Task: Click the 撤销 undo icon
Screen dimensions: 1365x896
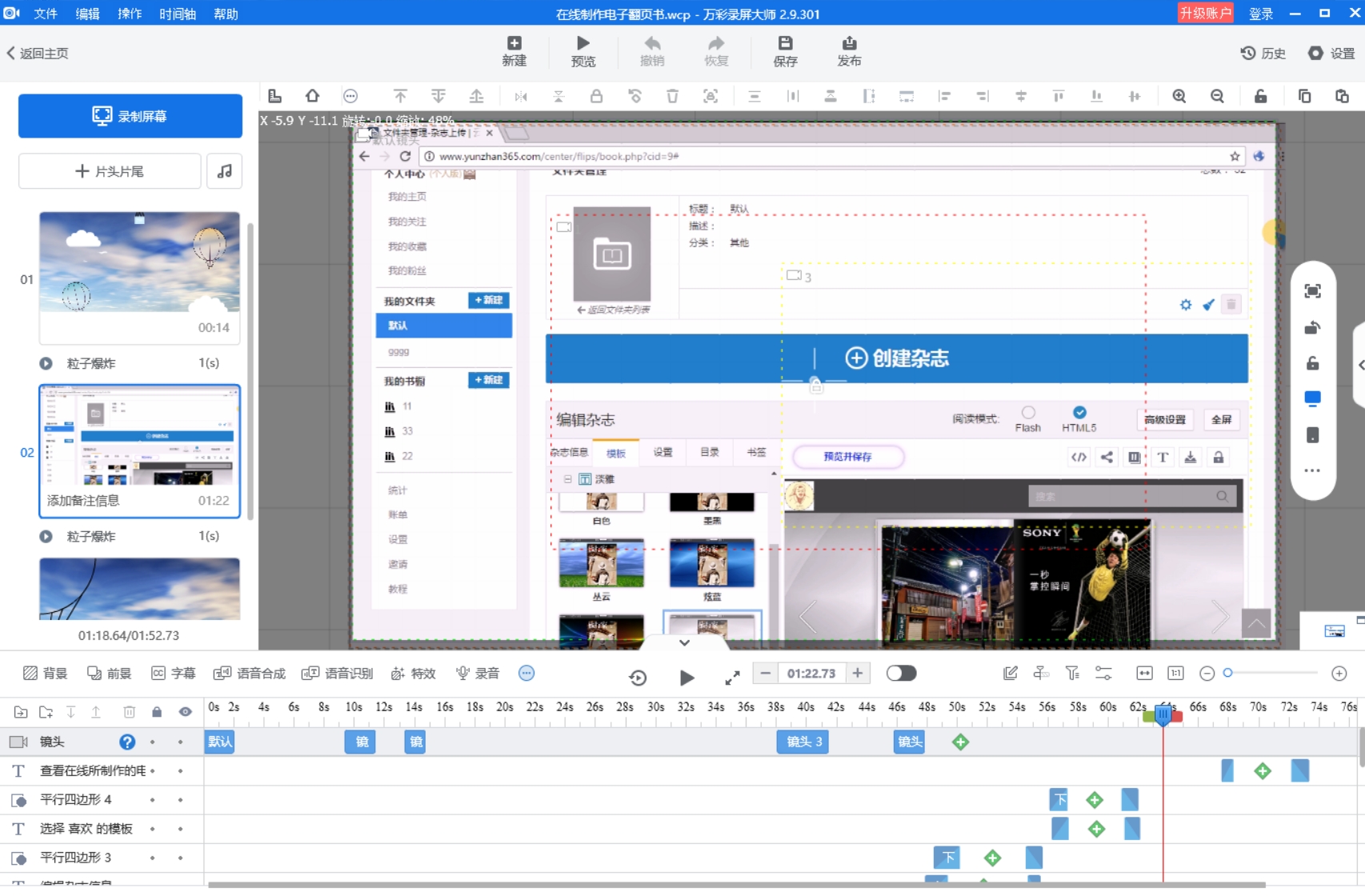Action: point(652,51)
